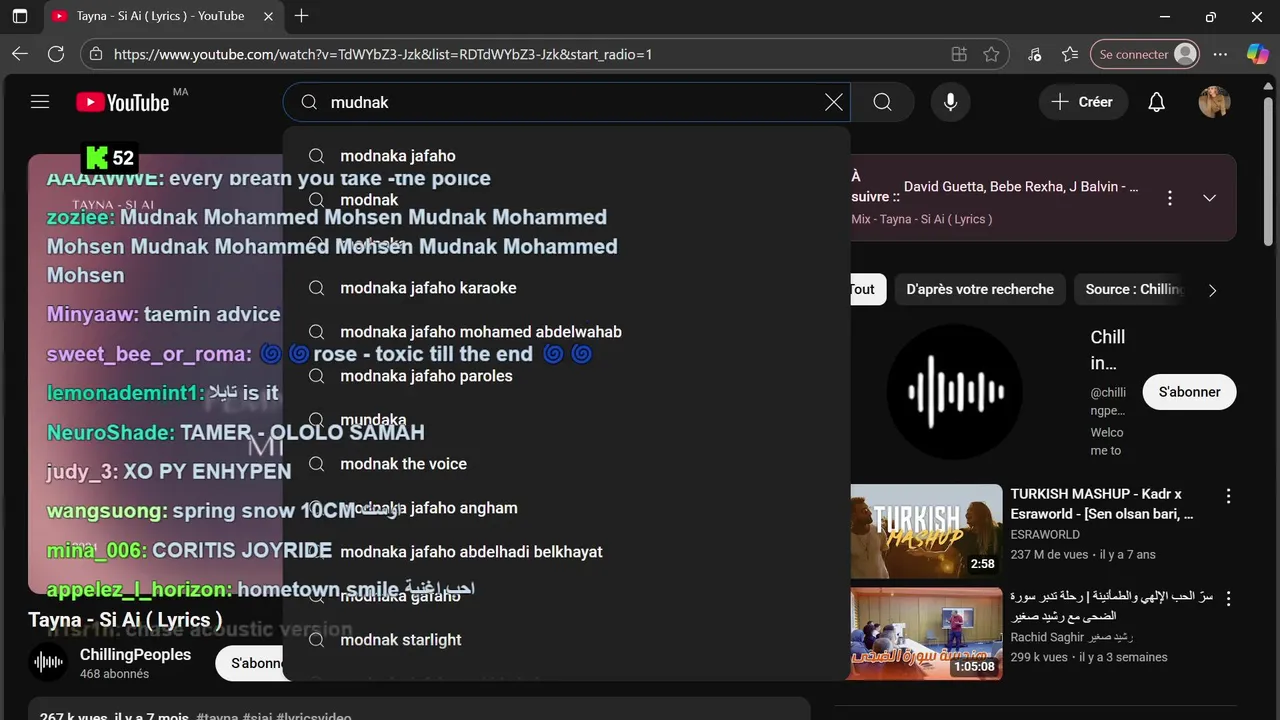Open browser favorites list icon
The image size is (1280, 720).
point(1070,54)
